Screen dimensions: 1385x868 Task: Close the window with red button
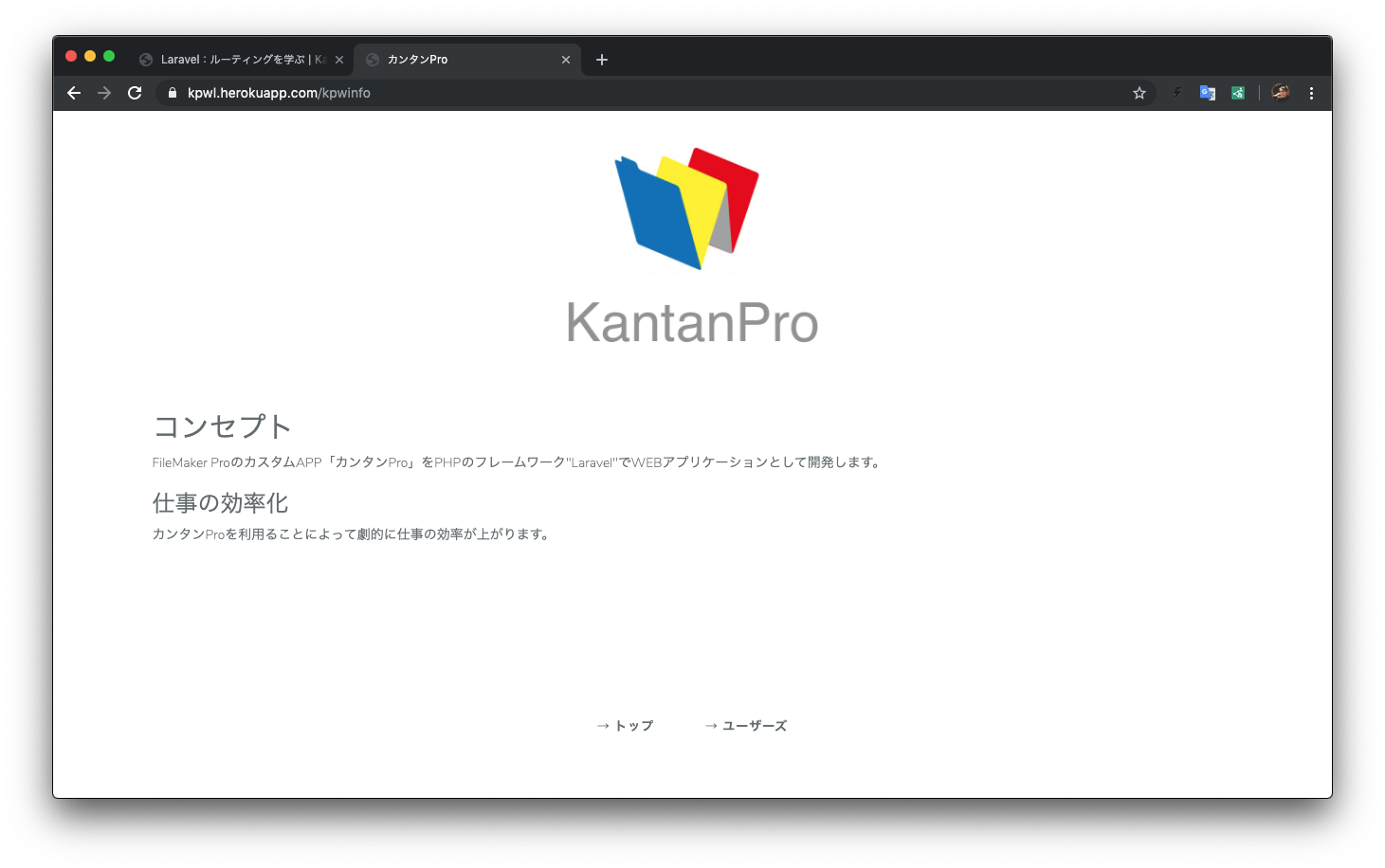(71, 56)
